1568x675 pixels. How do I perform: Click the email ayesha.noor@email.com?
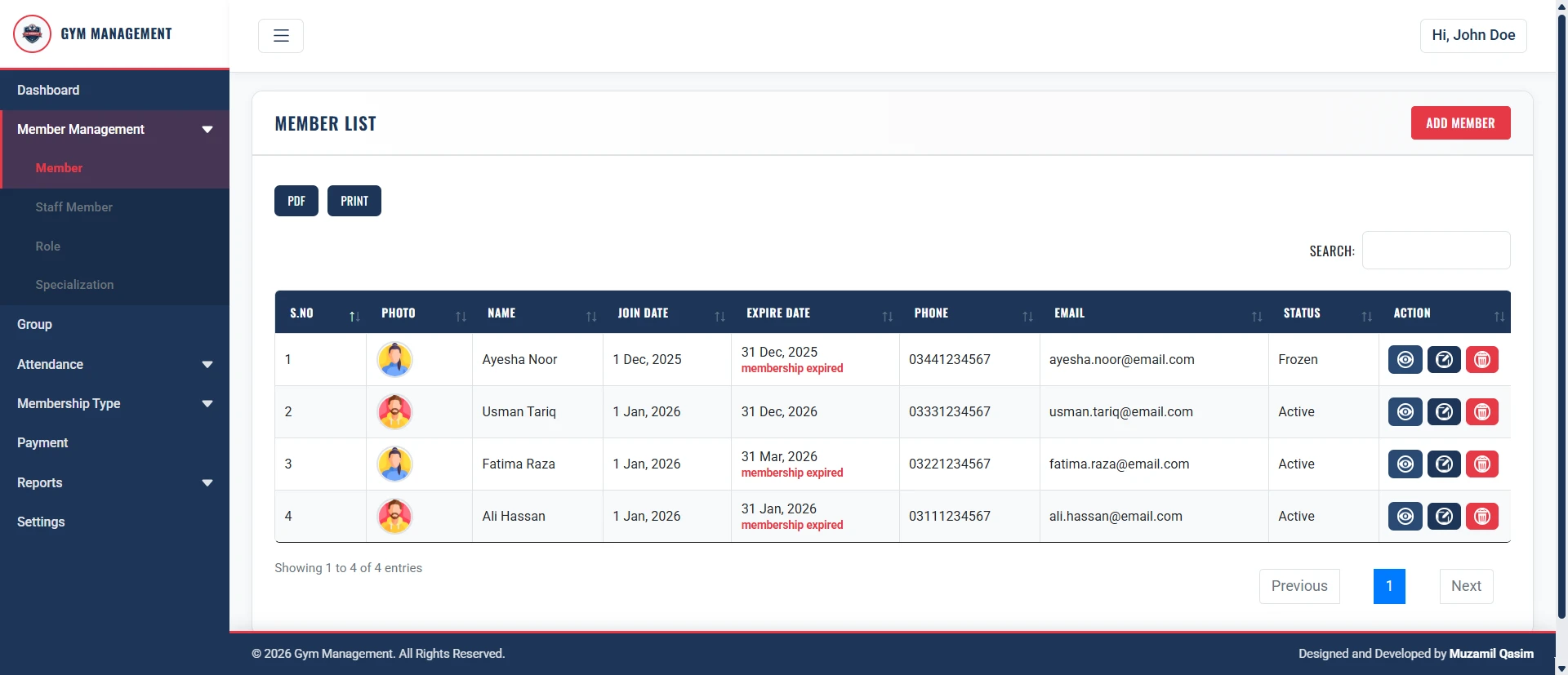[x=1121, y=359]
